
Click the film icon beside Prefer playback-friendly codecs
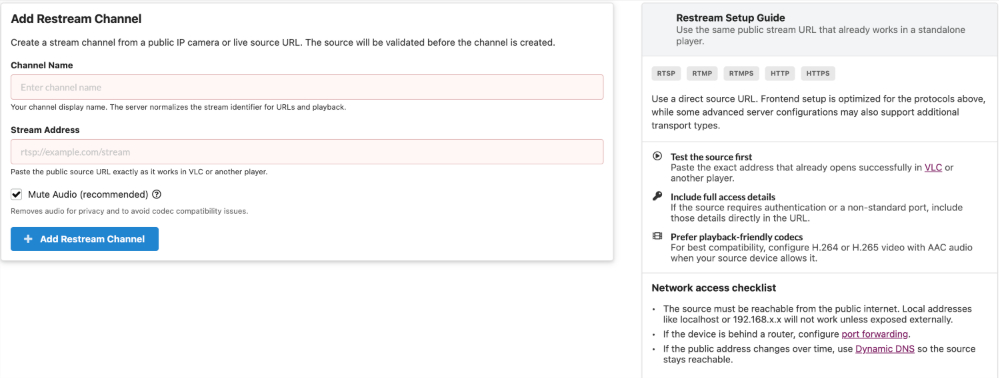click(657, 236)
